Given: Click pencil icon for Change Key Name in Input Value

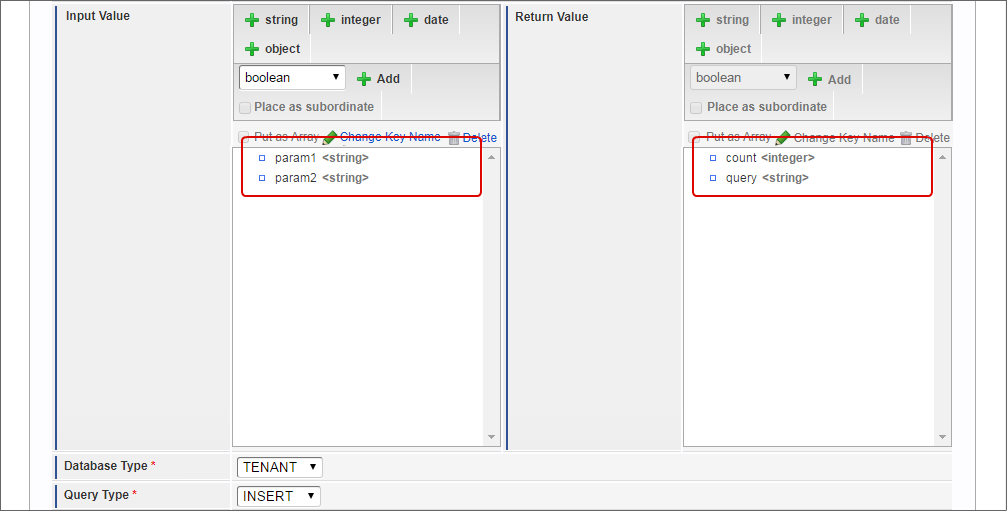Looking at the screenshot, I should (331, 138).
